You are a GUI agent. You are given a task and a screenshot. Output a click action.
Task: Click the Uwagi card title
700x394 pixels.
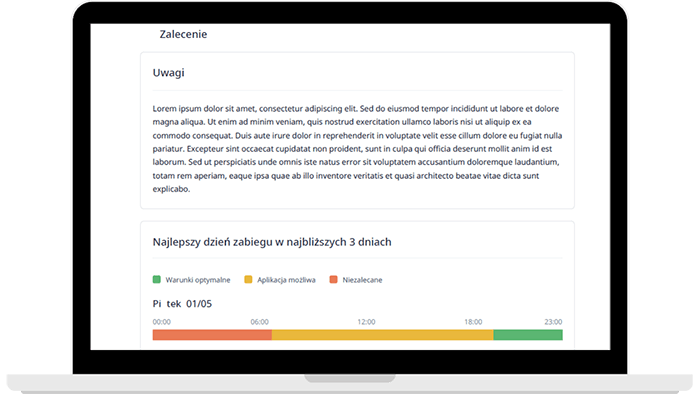pyautogui.click(x=168, y=73)
